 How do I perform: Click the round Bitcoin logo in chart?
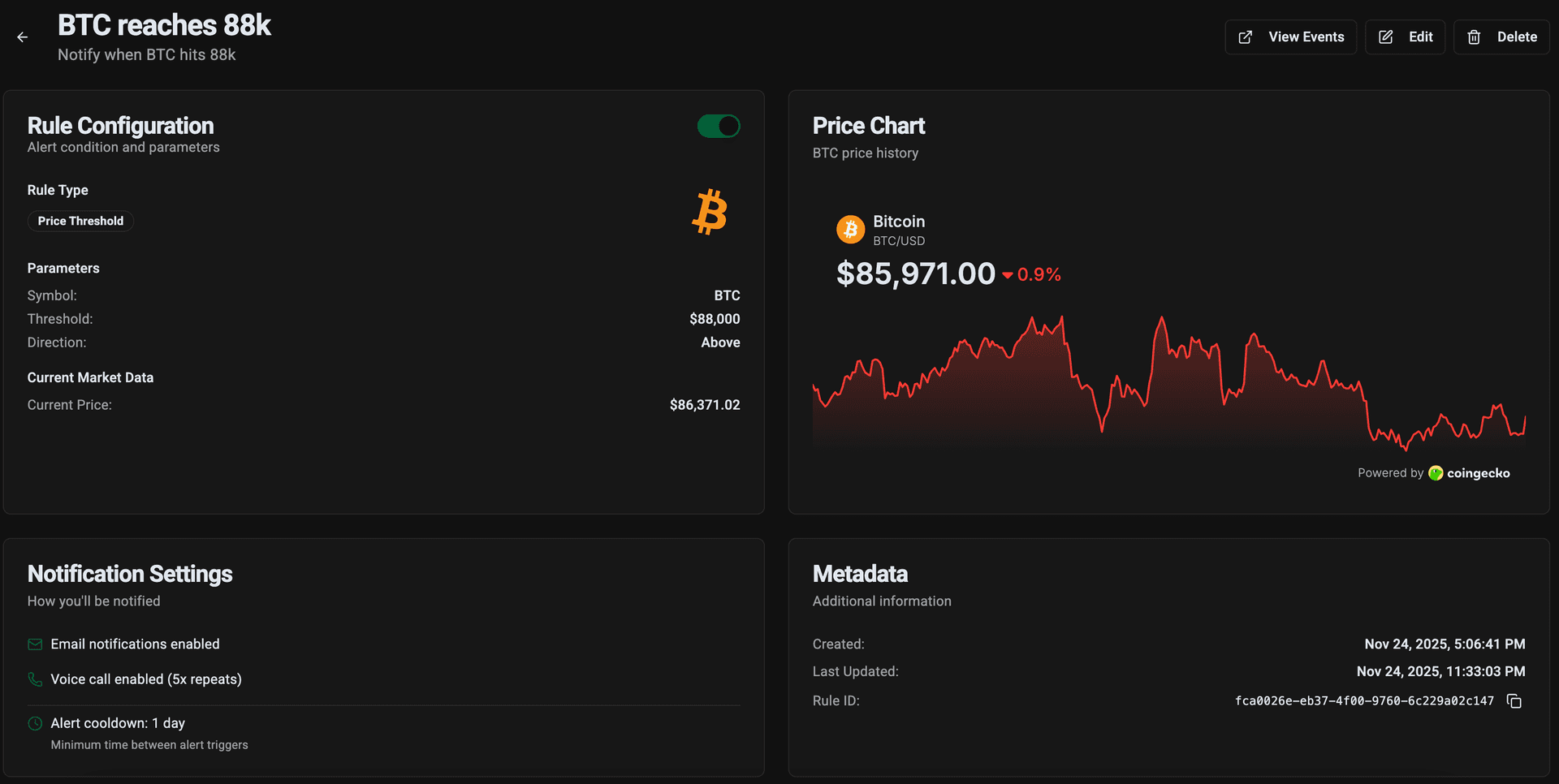coord(850,230)
